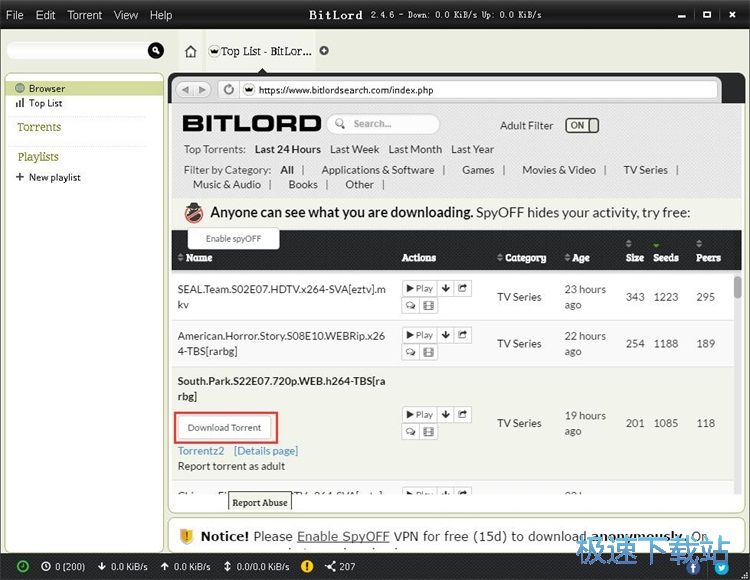Go to the home icon tab

(x=190, y=51)
